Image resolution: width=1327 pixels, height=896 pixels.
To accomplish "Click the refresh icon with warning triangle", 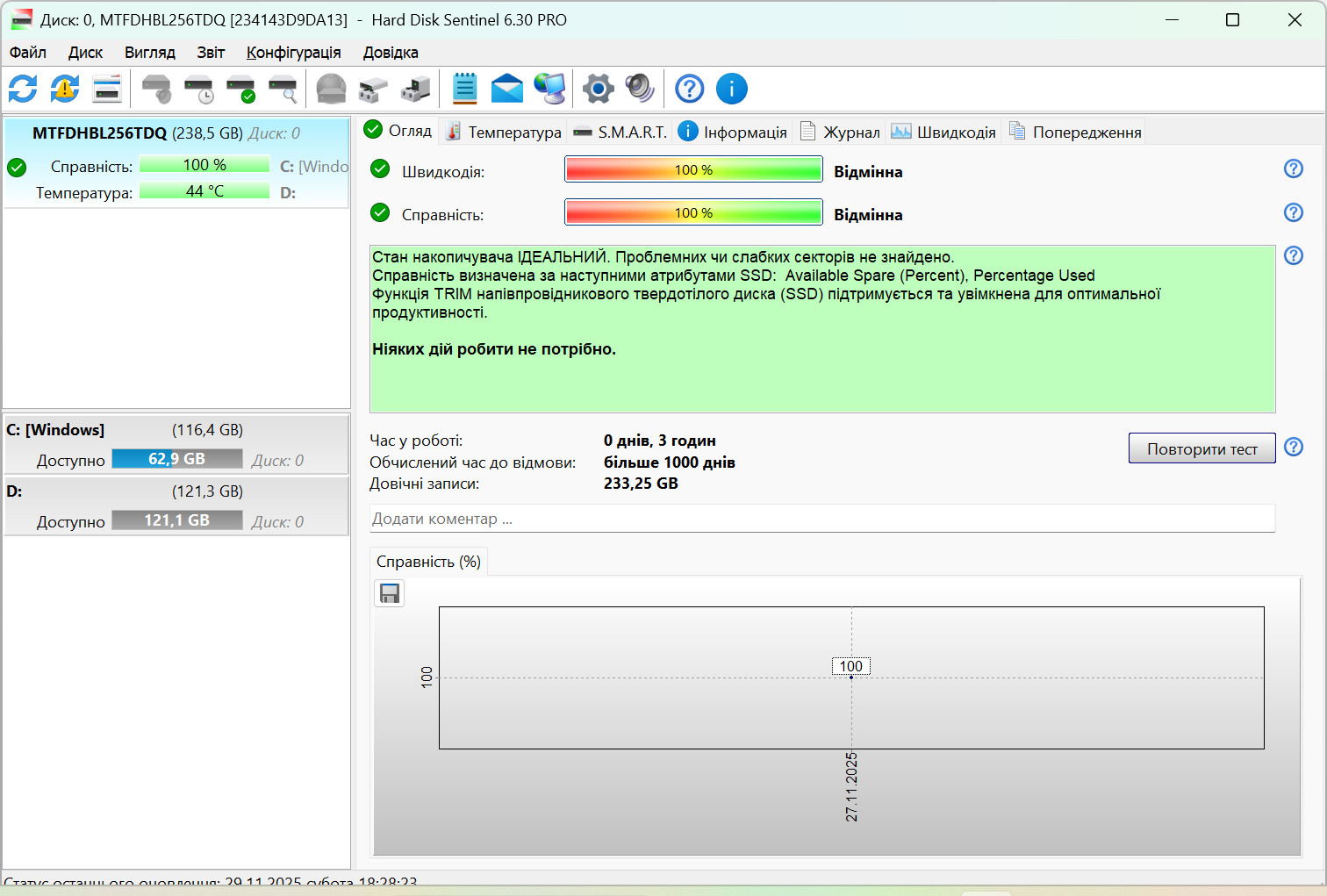I will (x=65, y=89).
